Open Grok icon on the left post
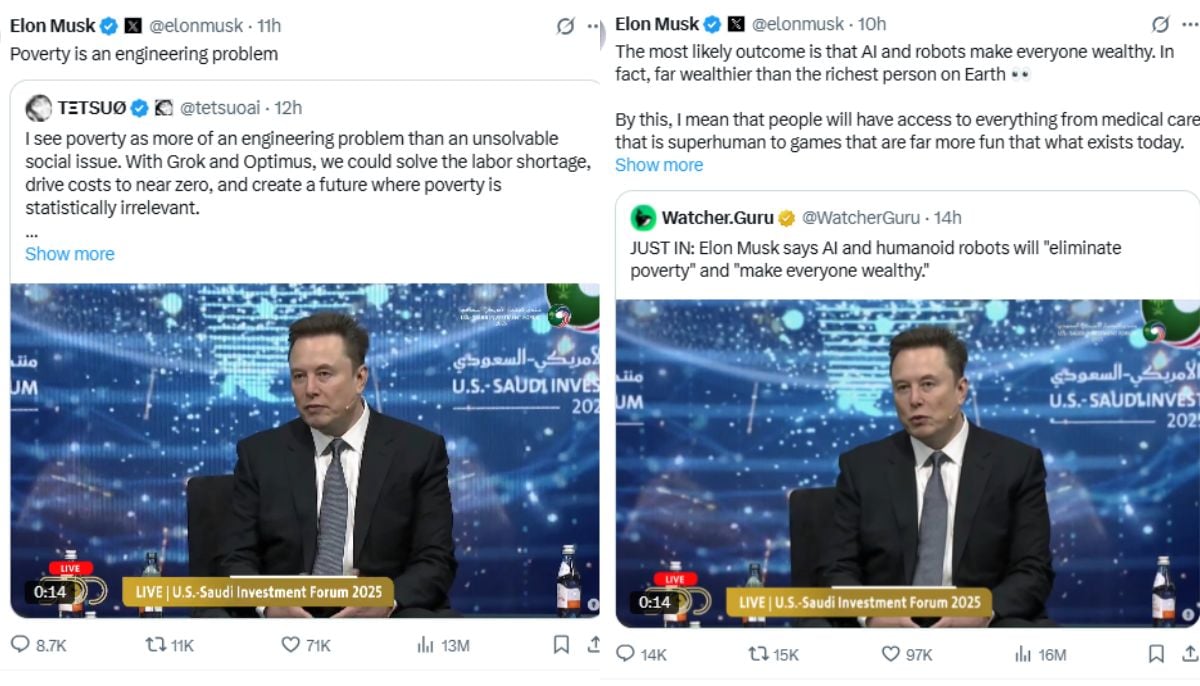The height and width of the screenshot is (686, 1200). tap(565, 26)
